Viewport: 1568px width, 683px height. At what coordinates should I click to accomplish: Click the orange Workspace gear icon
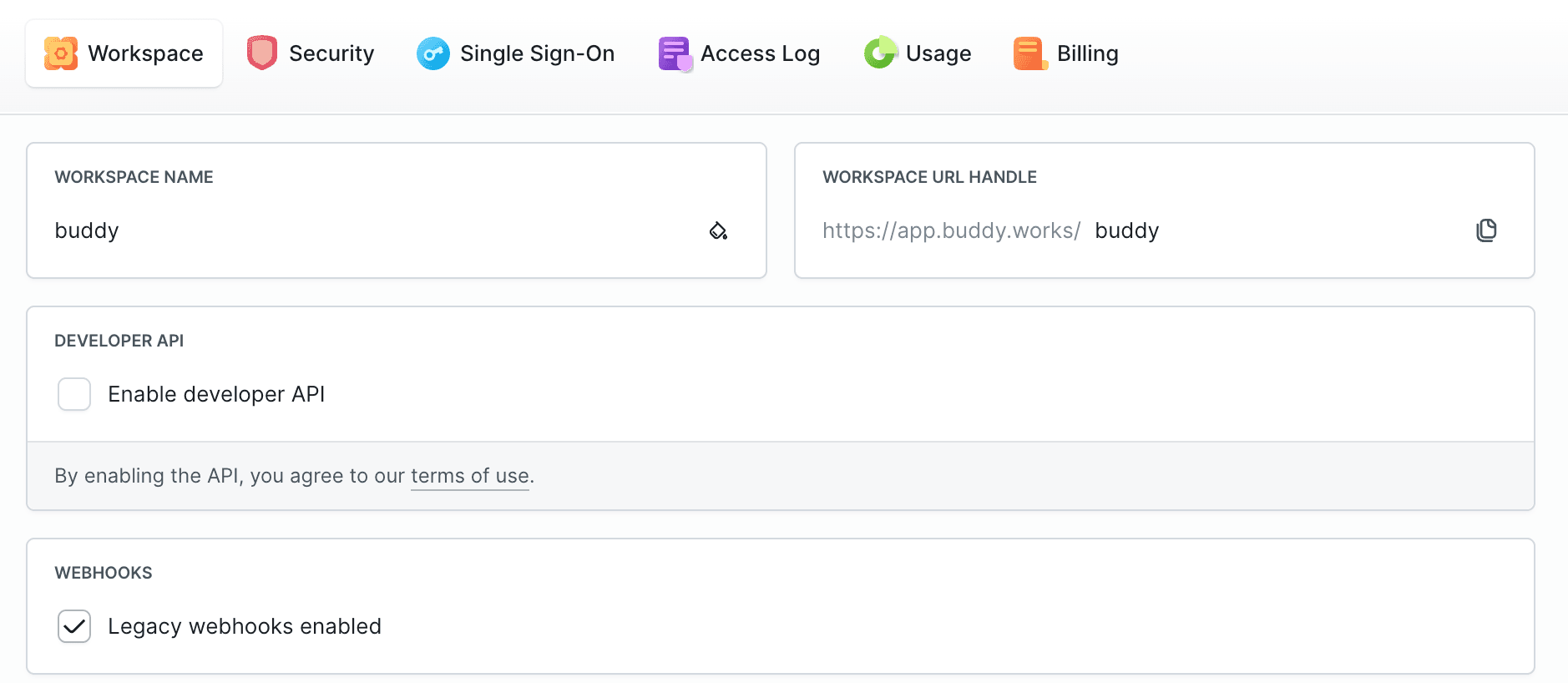click(x=61, y=53)
